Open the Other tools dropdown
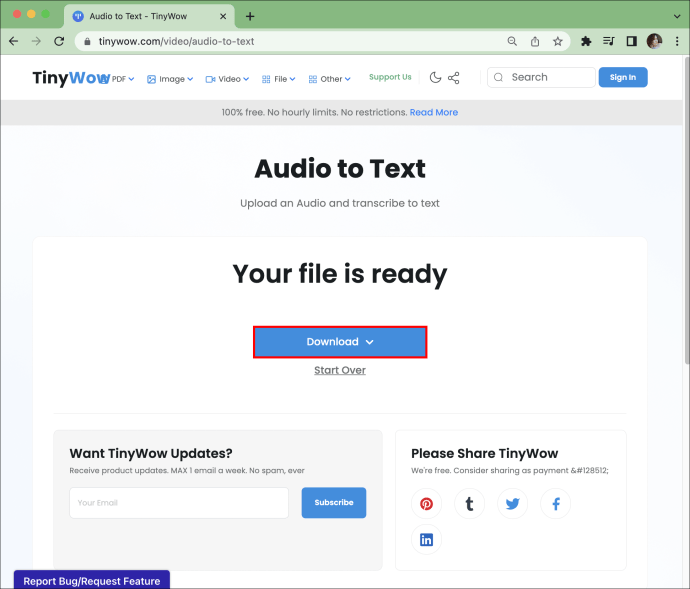 [x=330, y=79]
